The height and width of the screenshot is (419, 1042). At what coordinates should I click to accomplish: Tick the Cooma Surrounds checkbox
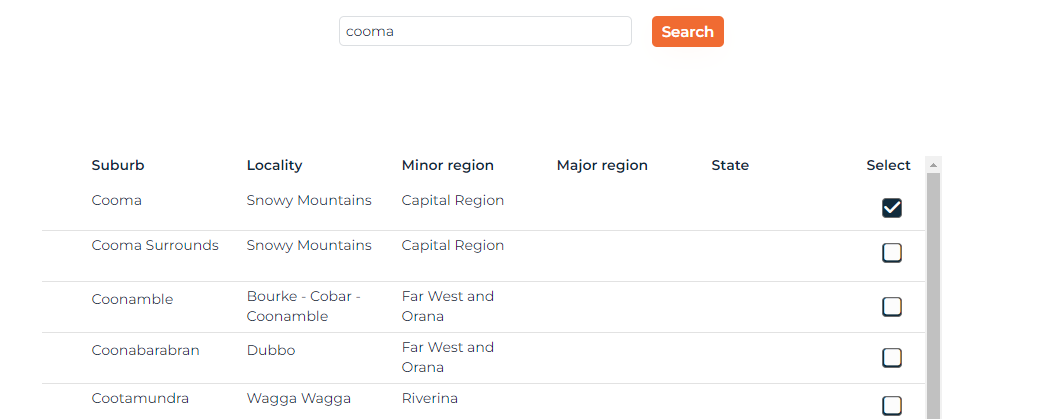(x=892, y=253)
